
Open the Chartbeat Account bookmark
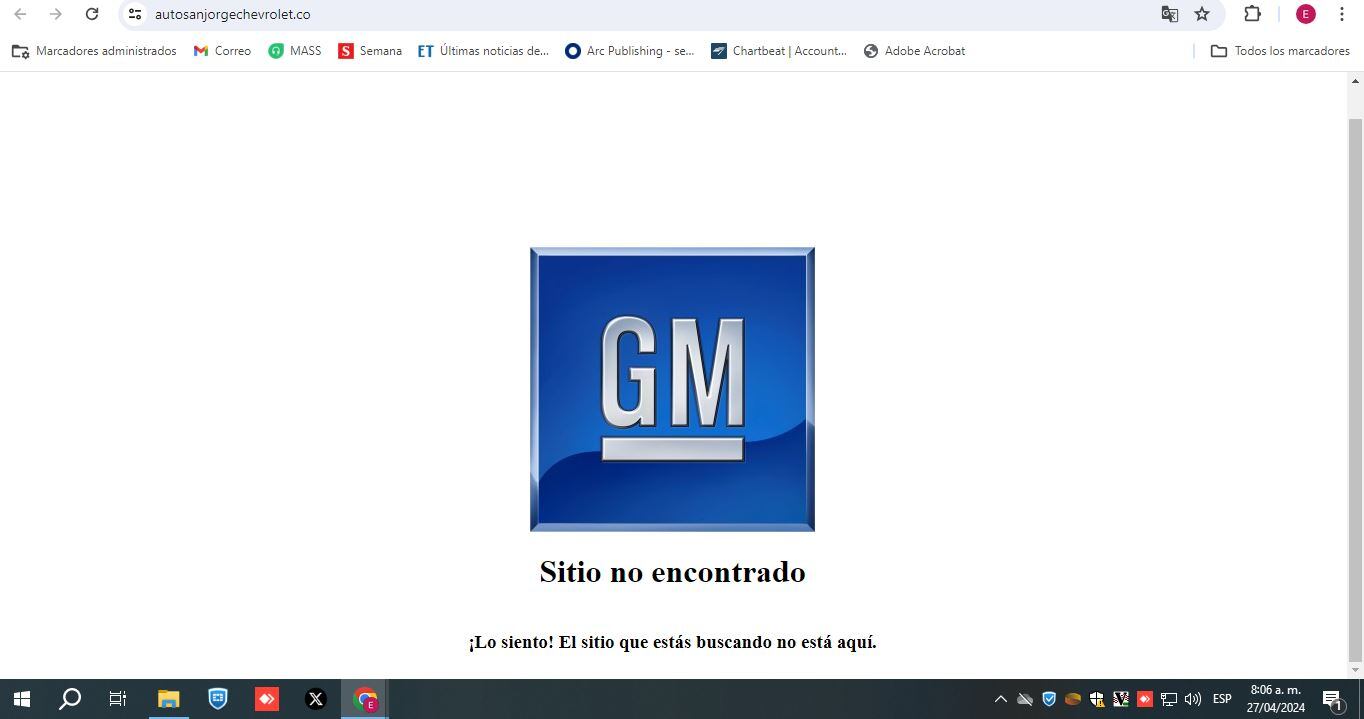778,50
